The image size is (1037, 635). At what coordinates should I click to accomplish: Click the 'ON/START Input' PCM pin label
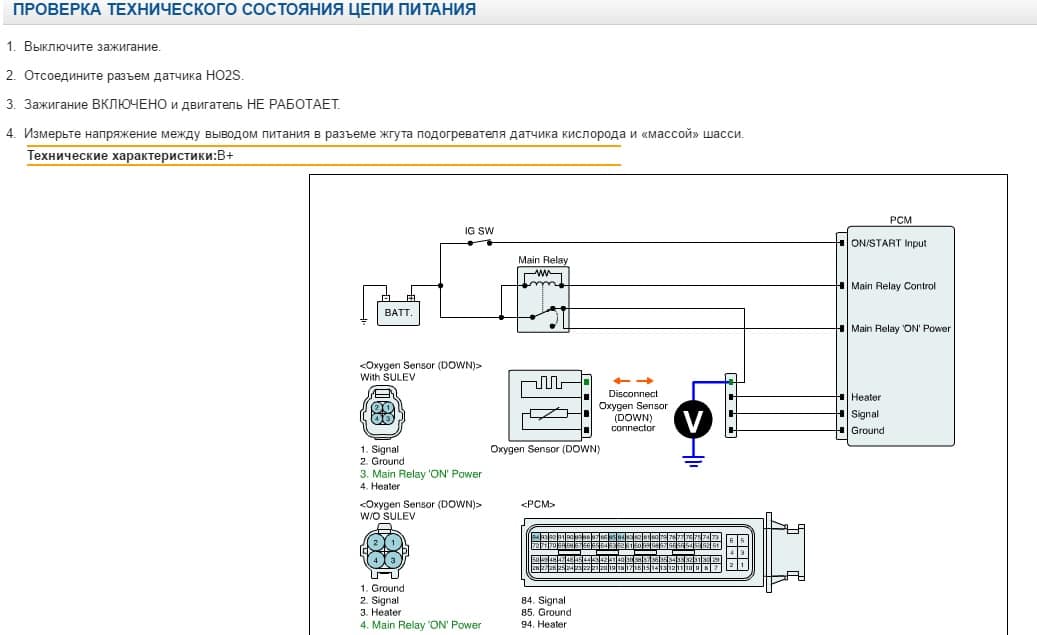coord(888,243)
